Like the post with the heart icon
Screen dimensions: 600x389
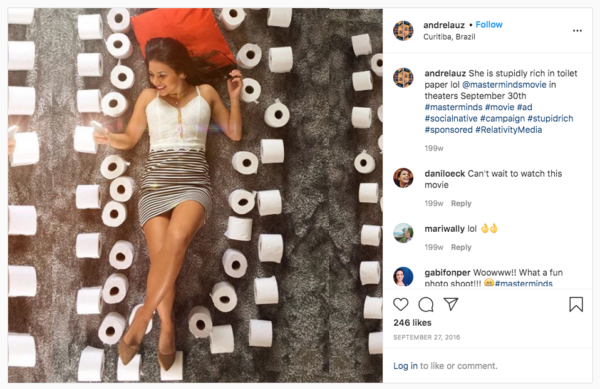click(401, 304)
